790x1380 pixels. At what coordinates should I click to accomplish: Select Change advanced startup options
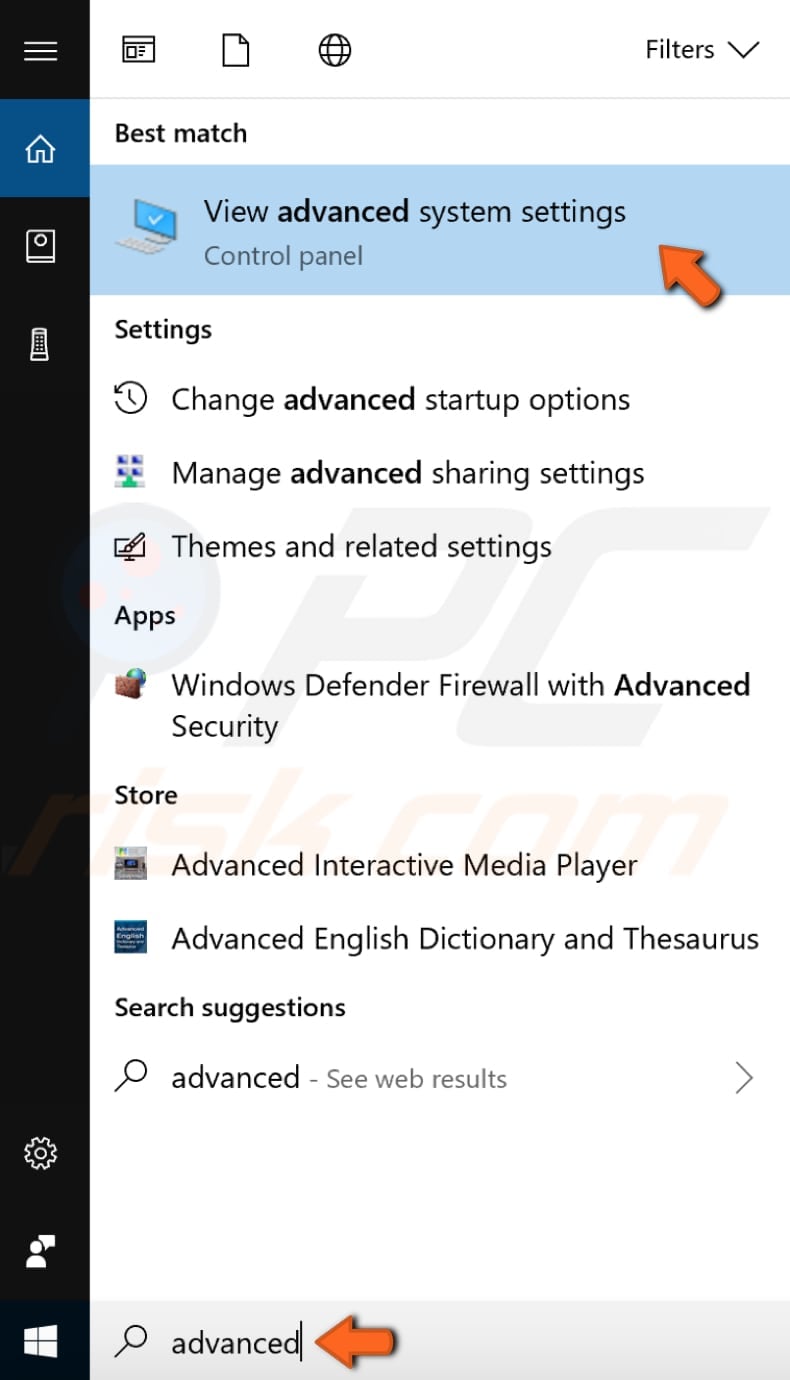[x=400, y=400]
